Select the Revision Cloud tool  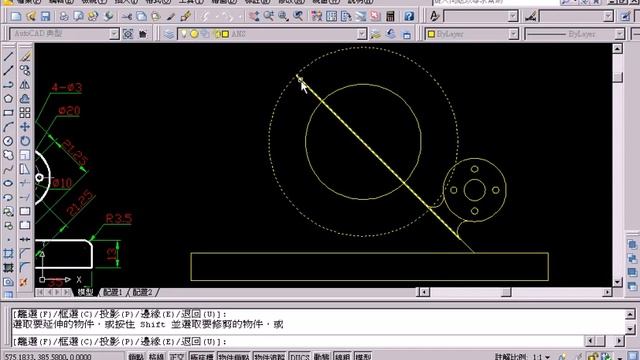(8, 155)
